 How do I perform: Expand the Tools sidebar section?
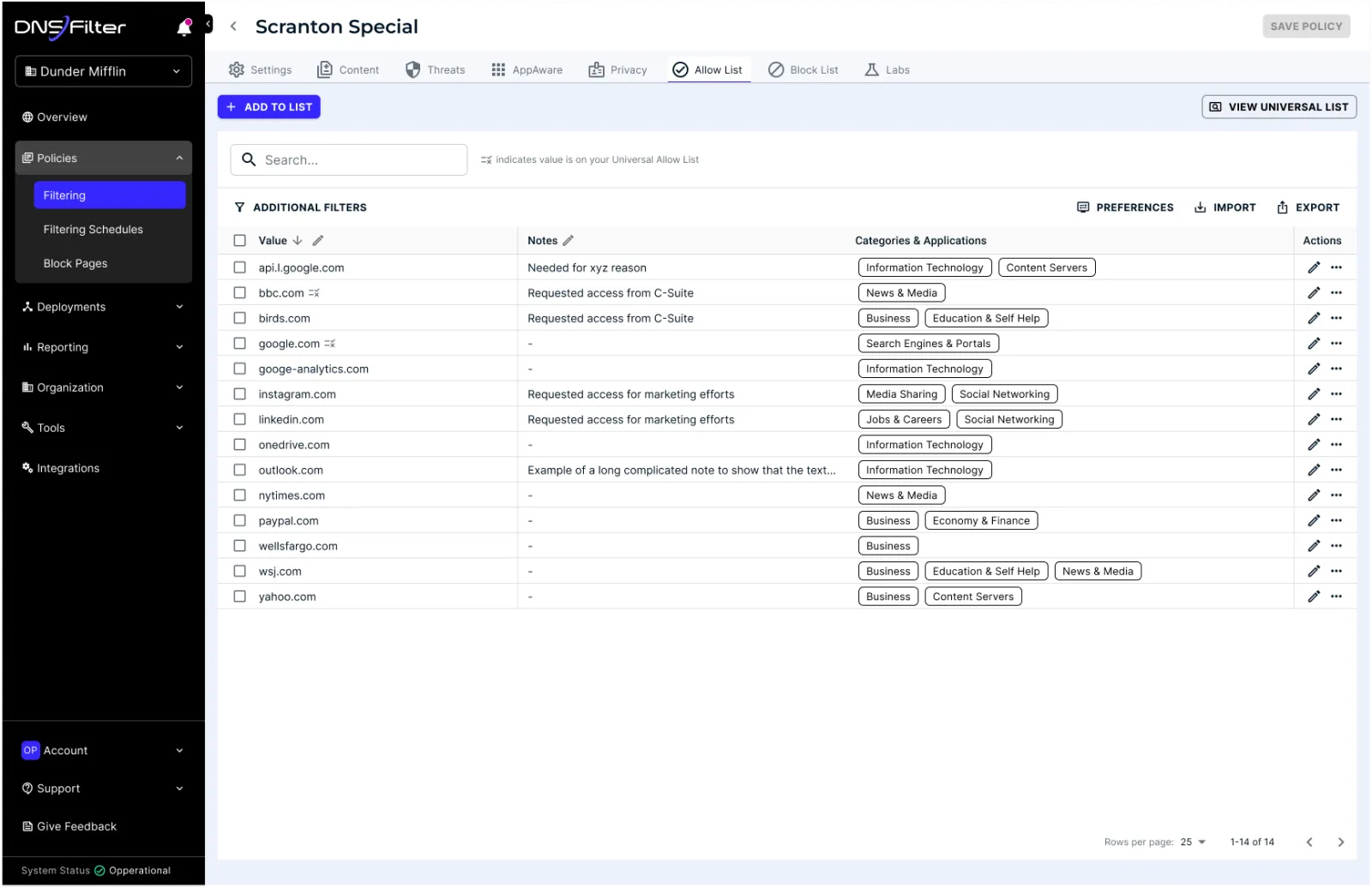click(x=103, y=428)
